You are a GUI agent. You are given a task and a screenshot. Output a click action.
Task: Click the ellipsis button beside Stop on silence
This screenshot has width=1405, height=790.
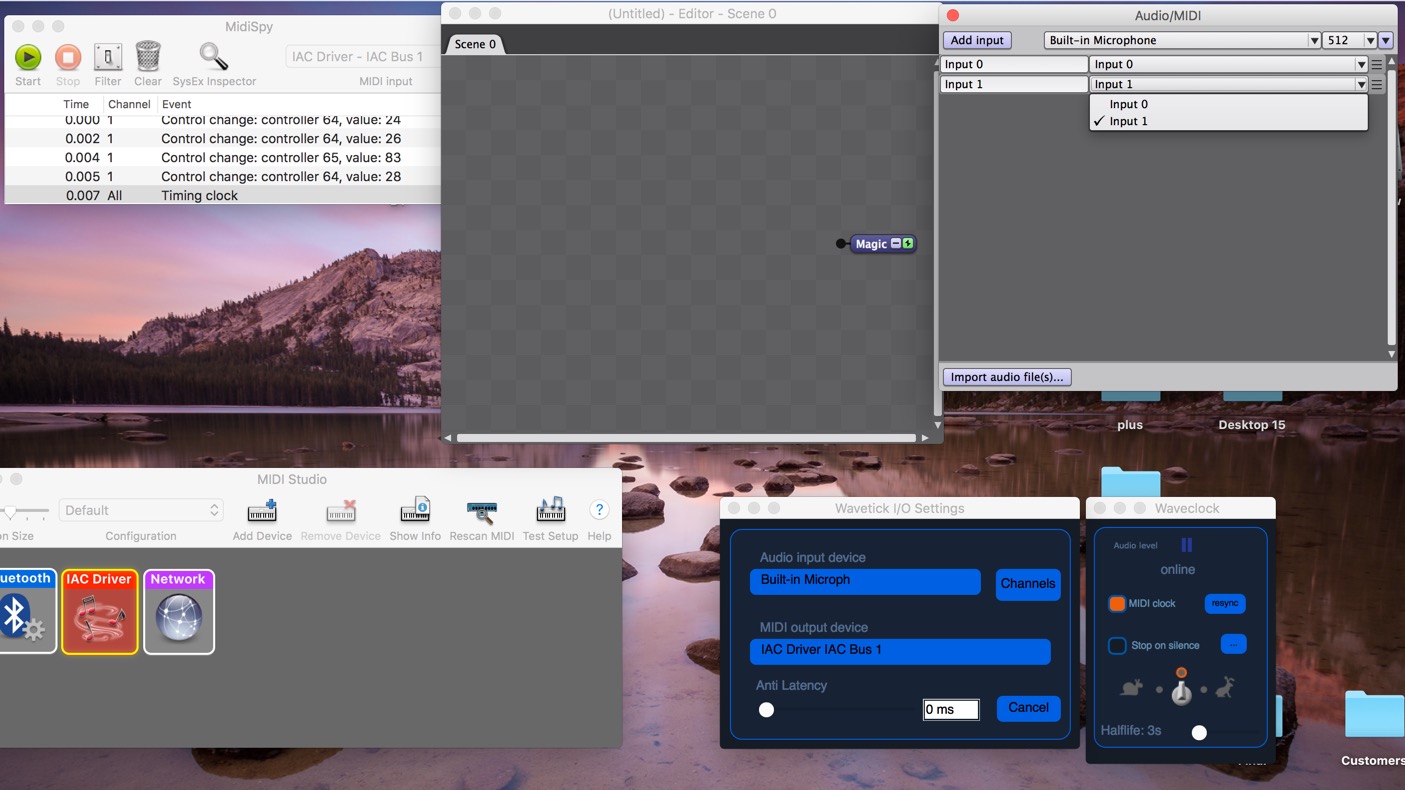(x=1233, y=645)
